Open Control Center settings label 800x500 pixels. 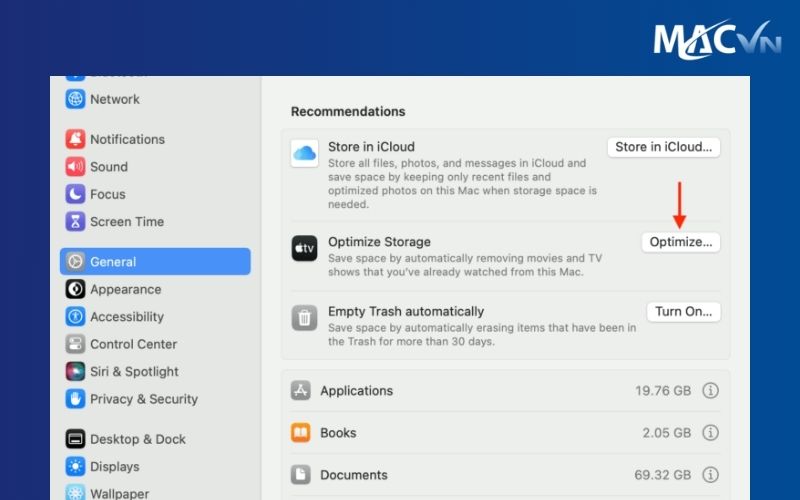(134, 344)
